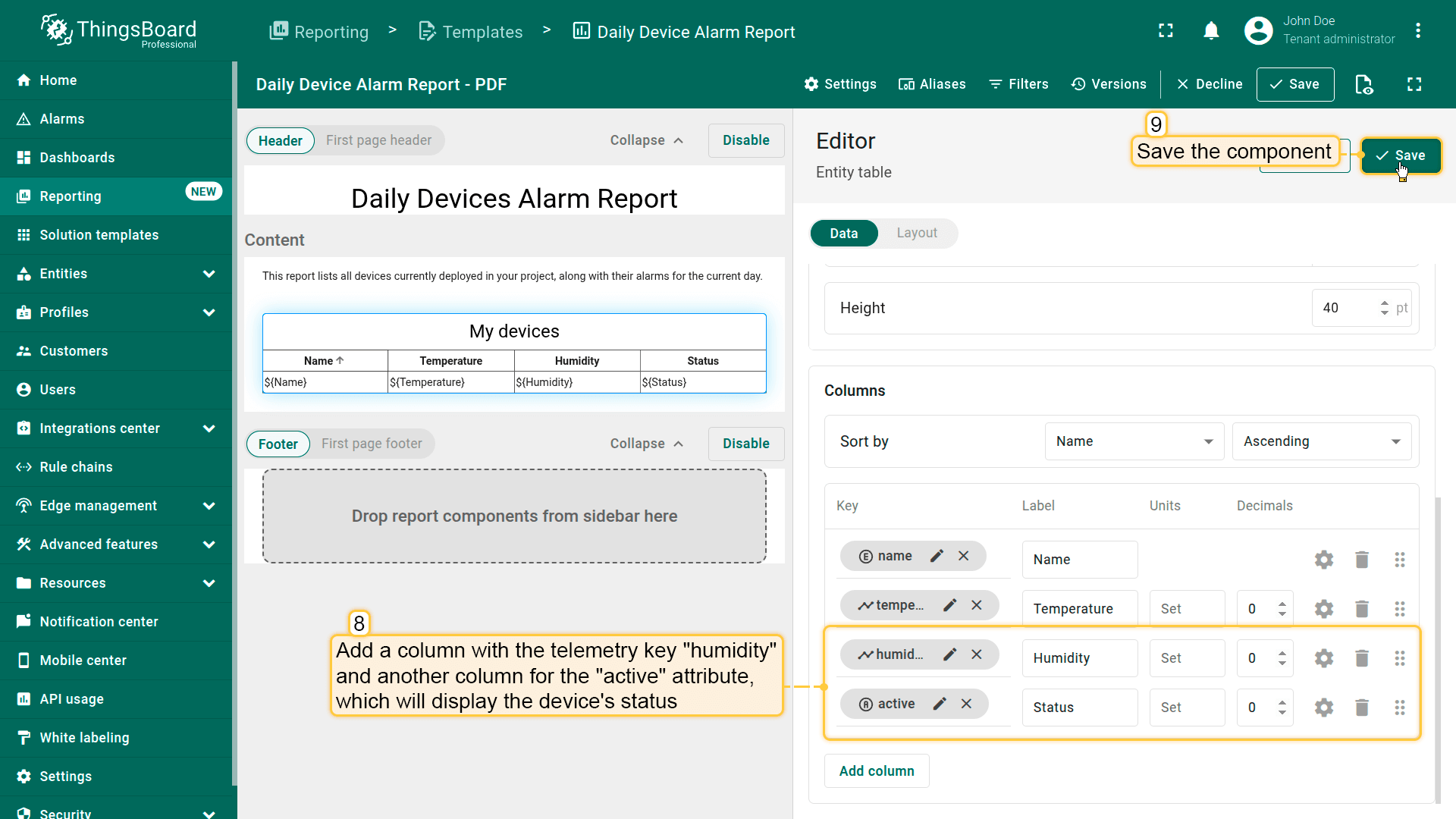
Task: Open template Versions
Action: pyautogui.click(x=1109, y=84)
